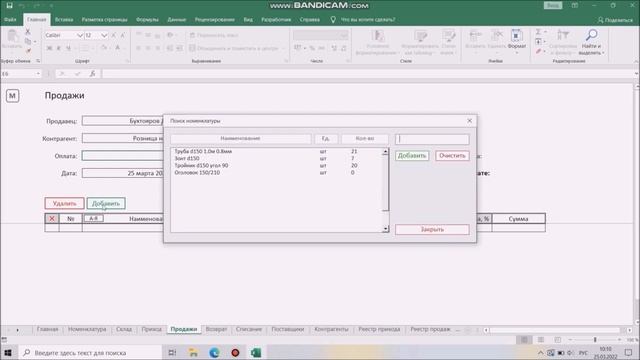The image size is (640, 360).
Task: Click Добавить button on Продажи sheet
Action: (x=106, y=203)
